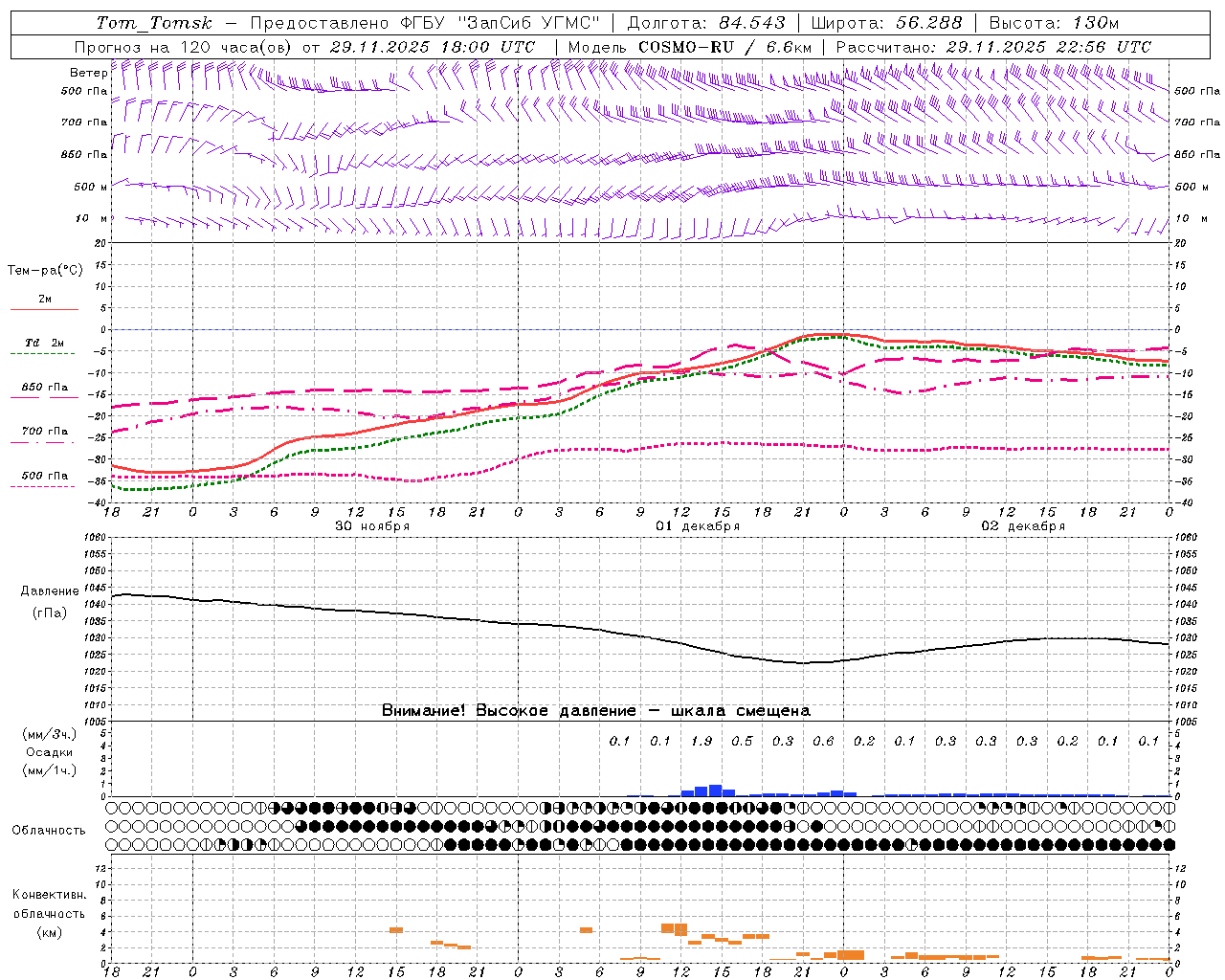
Task: Click the "Конвективн." convective cloud label
Action: point(49,895)
